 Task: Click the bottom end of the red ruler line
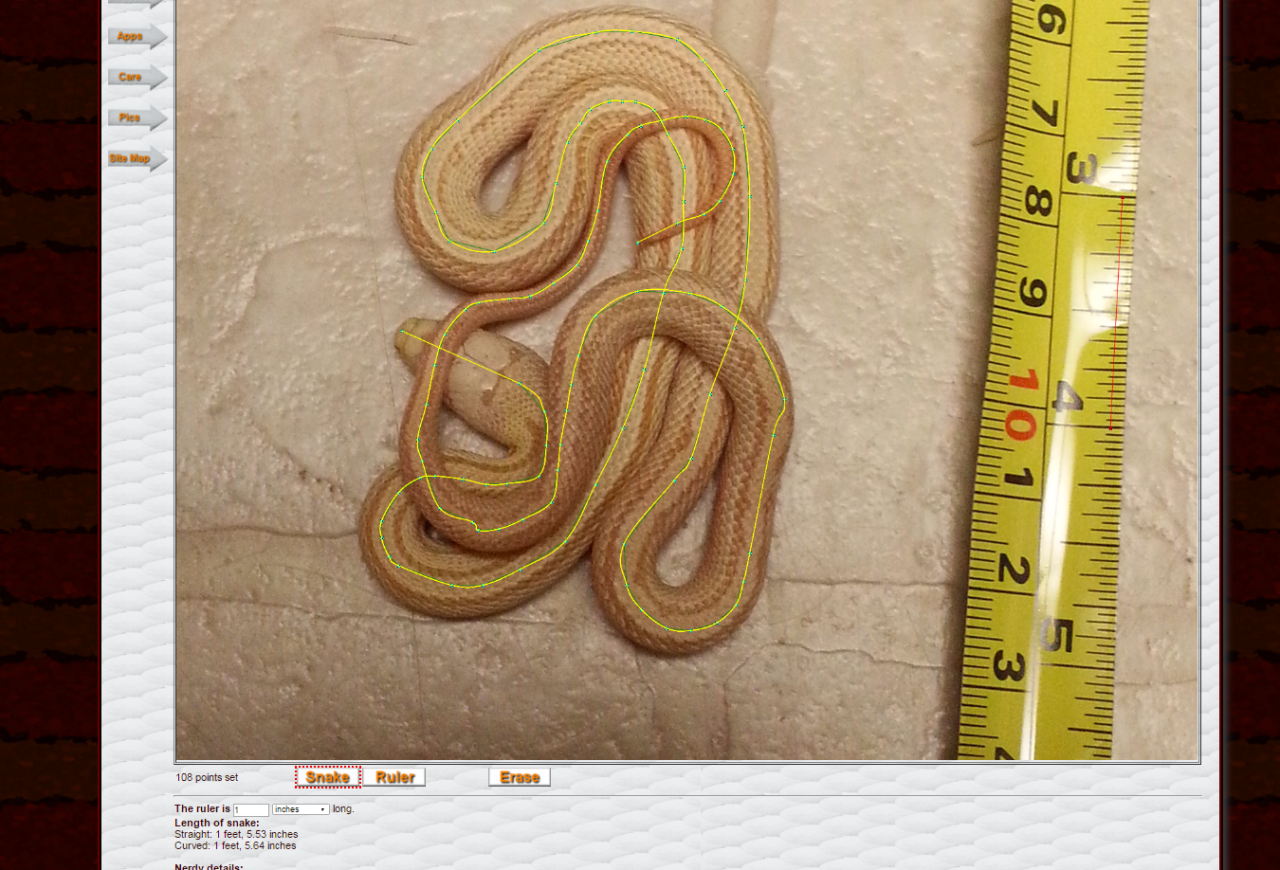(x=1110, y=430)
